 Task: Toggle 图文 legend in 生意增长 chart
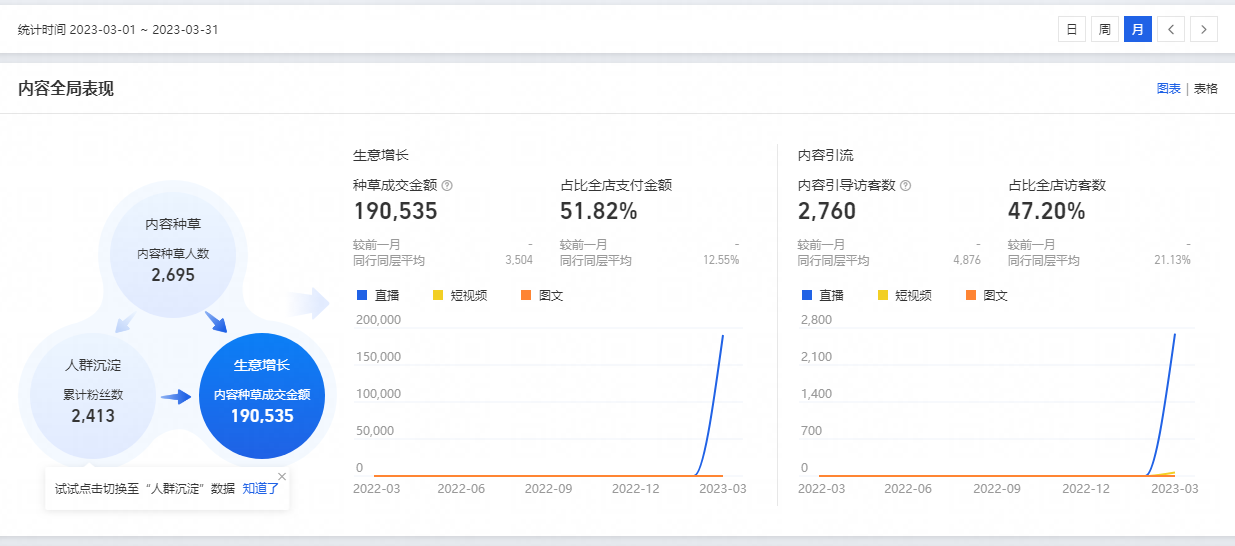point(541,296)
